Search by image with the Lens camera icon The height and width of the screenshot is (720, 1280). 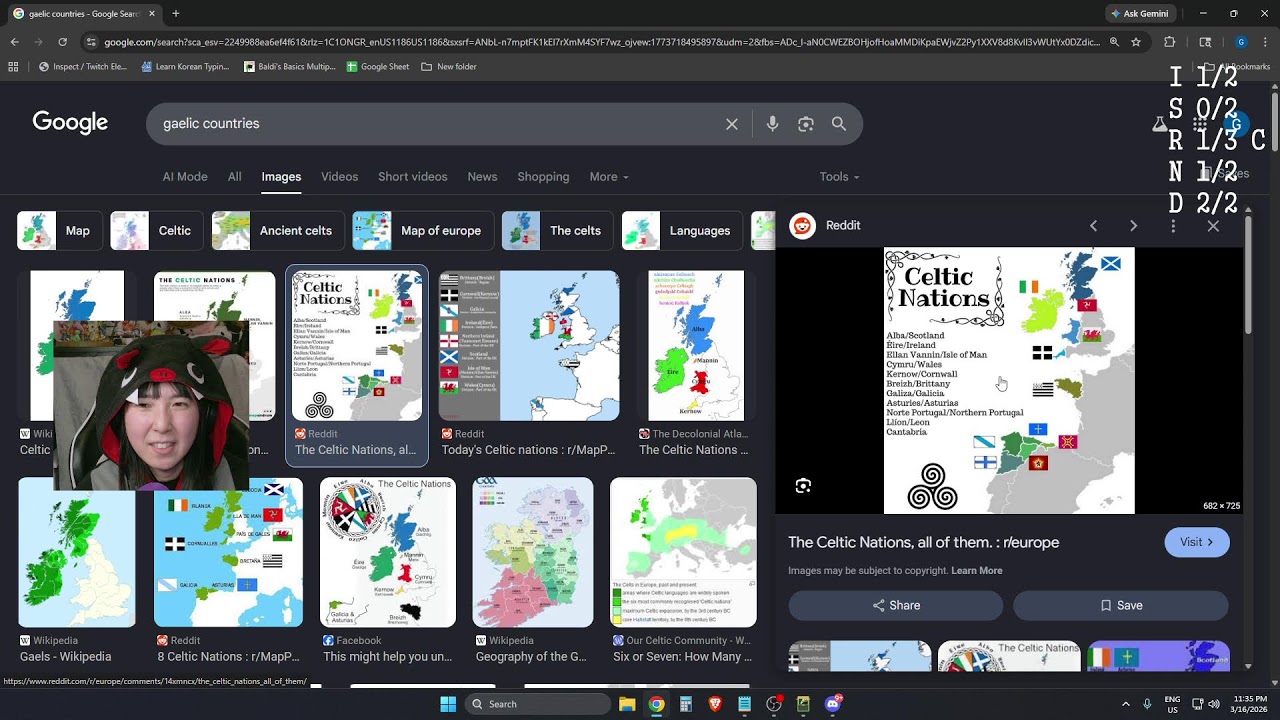tap(806, 124)
